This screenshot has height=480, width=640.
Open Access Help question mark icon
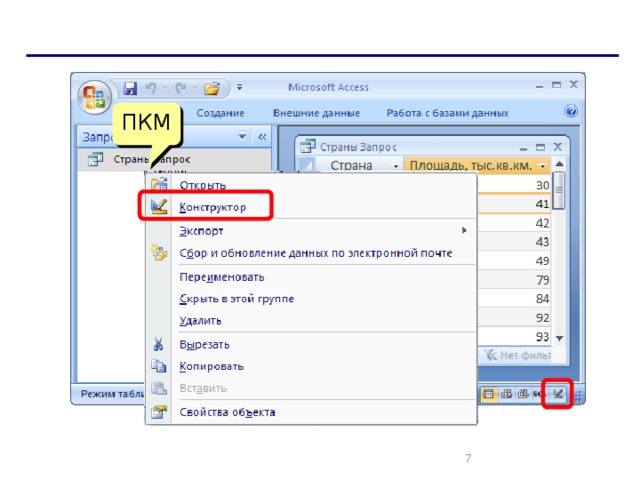click(571, 111)
